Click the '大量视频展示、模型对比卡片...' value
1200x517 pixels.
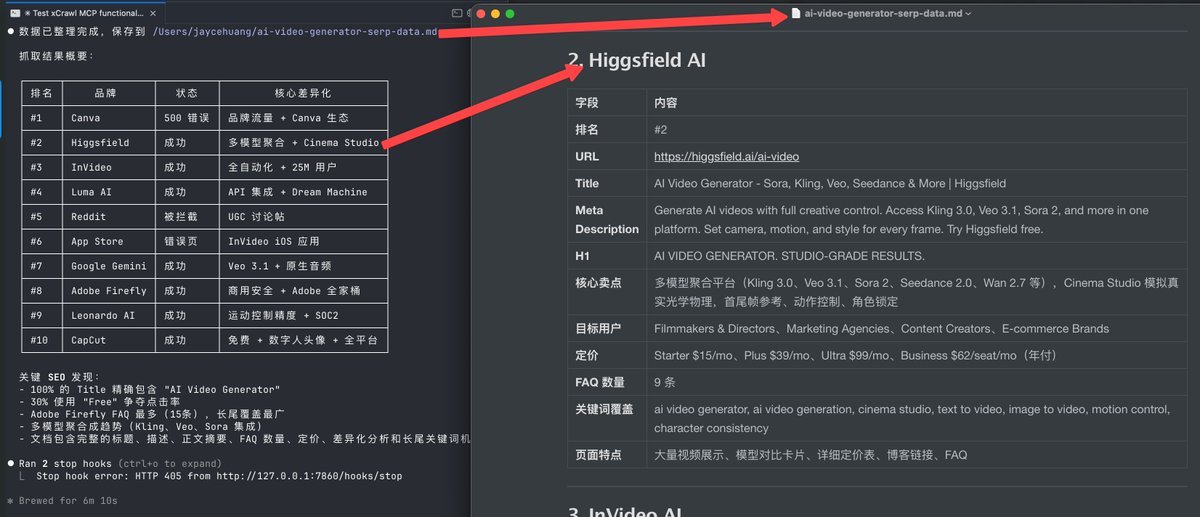pyautogui.click(x=811, y=455)
